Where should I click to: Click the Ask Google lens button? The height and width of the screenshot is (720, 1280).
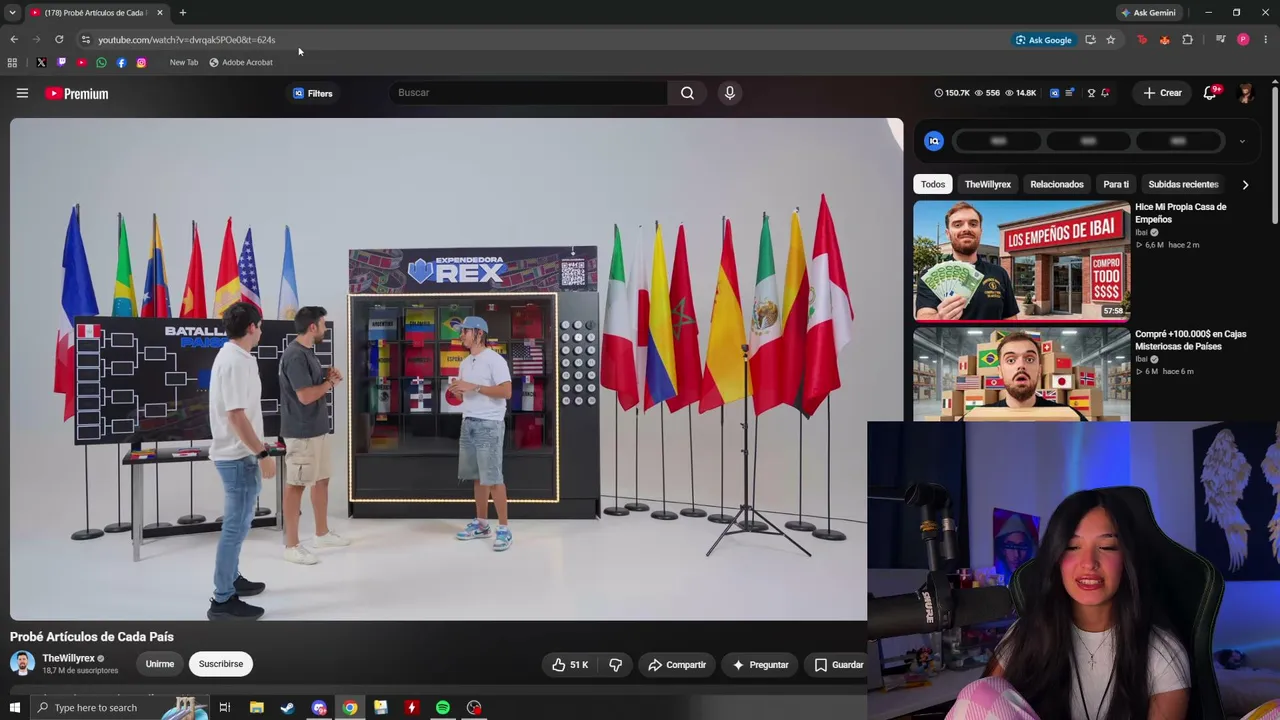(x=1044, y=40)
